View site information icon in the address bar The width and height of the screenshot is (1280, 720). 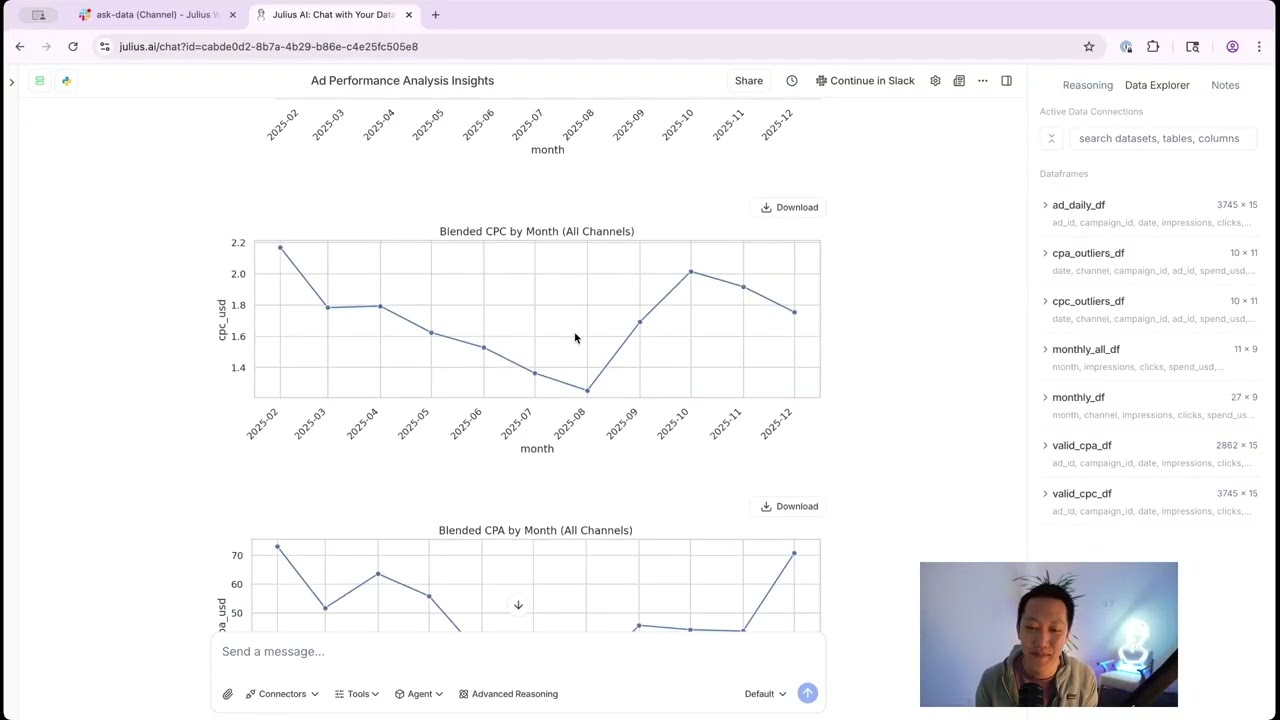pyautogui.click(x=104, y=47)
